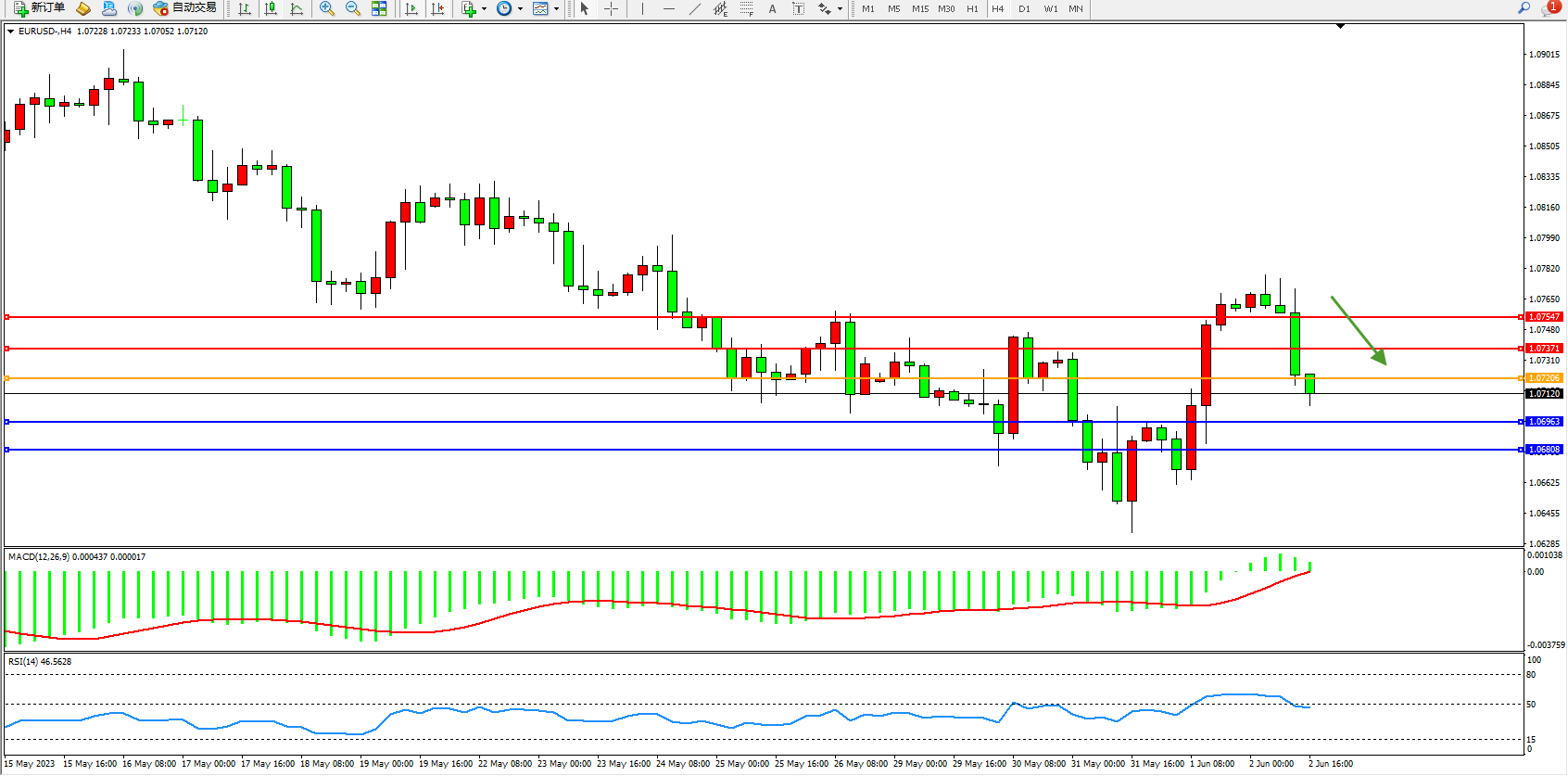Expand the chart templates dropdown arrow
This screenshot has height=776, width=1568.
556,9
